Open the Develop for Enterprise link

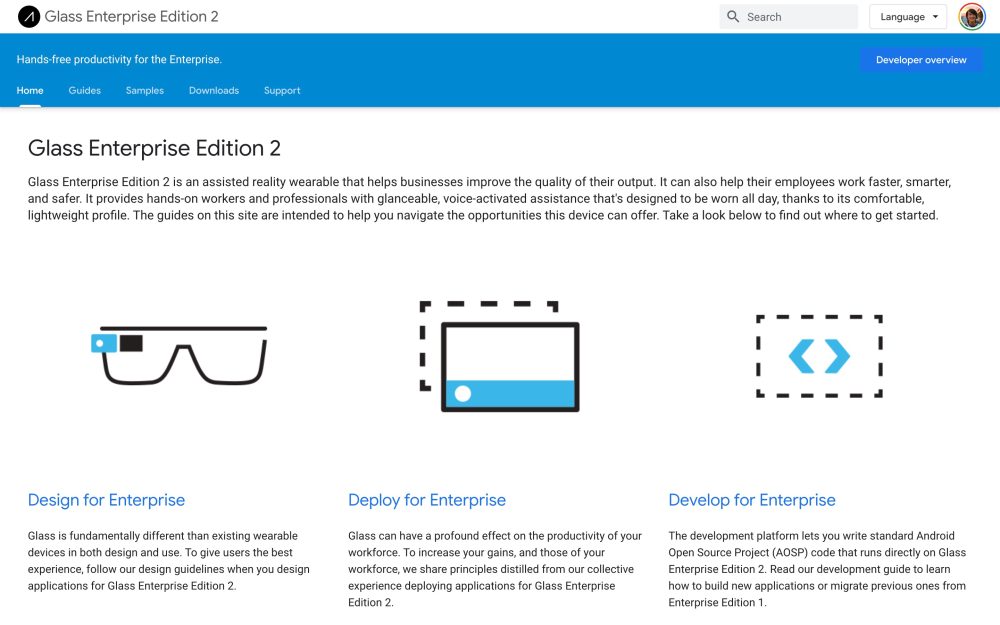pos(752,500)
